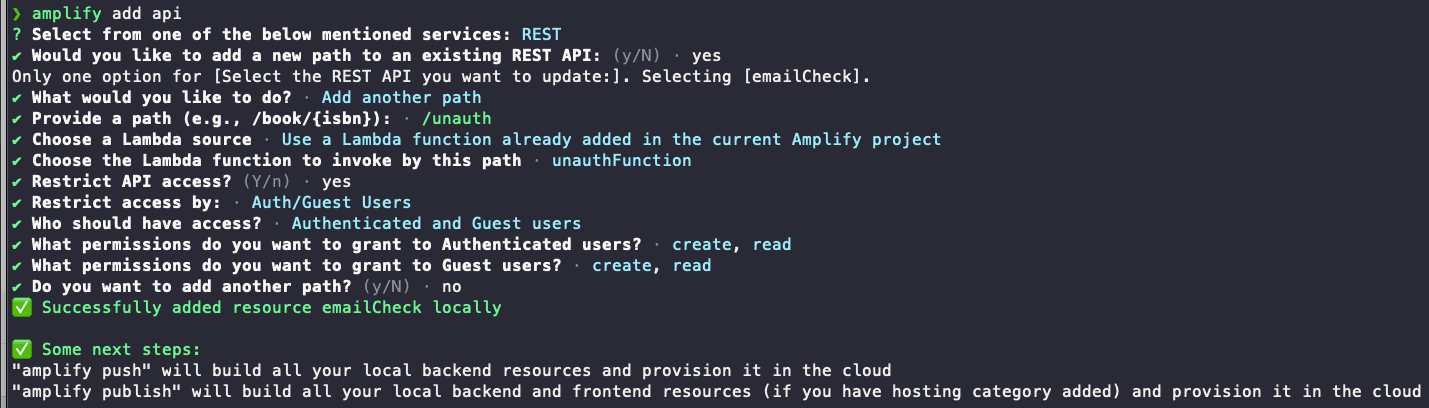Click the Authenticated and Guest users answer
The width and height of the screenshot is (1429, 408).
(436, 223)
